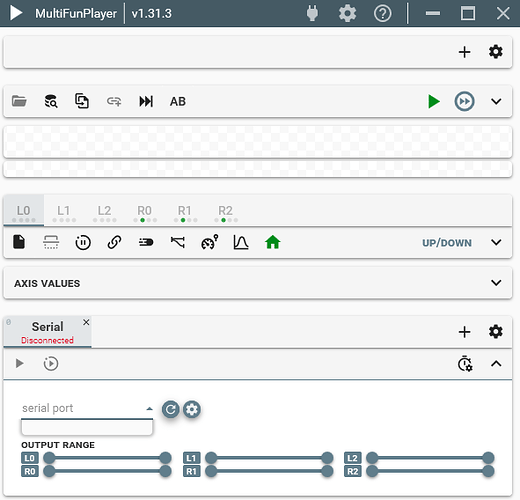Click the UP/DOWN axis label
Screen dimensions: 520x500
tap(447, 243)
